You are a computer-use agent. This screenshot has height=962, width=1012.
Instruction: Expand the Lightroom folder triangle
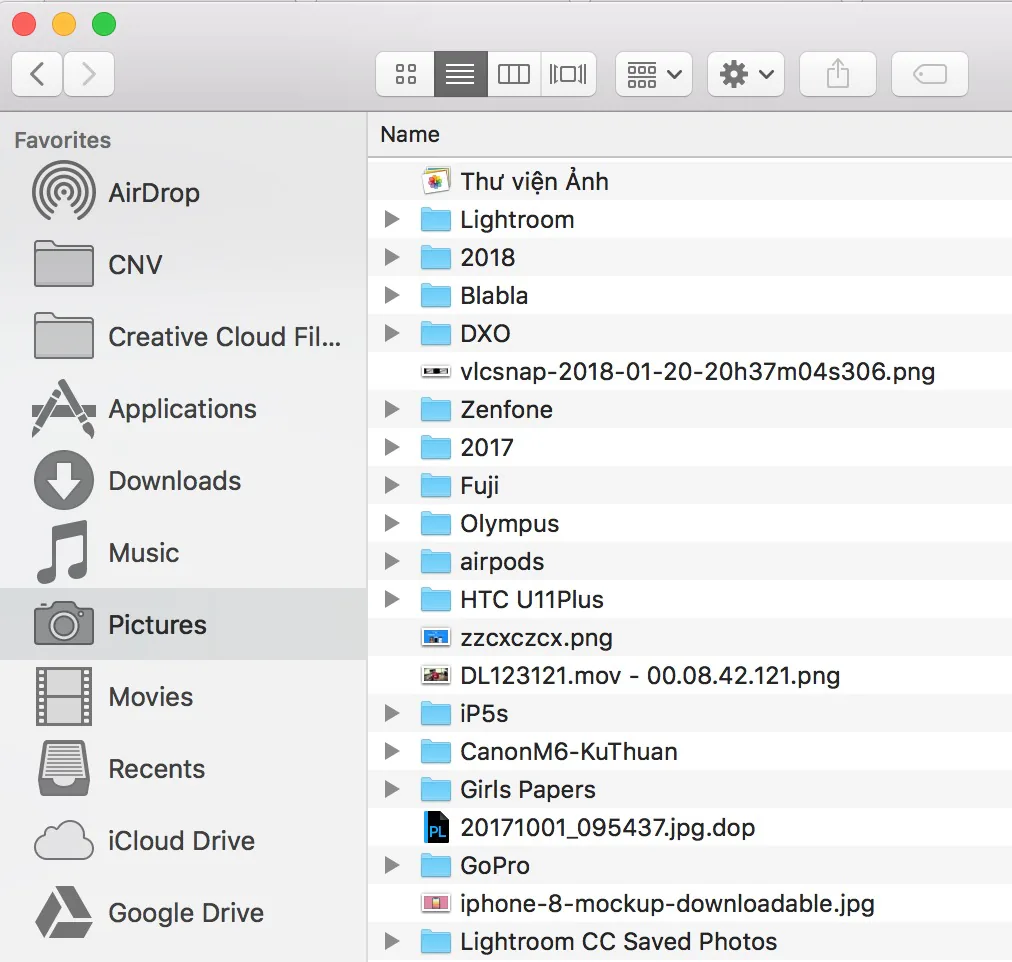coord(392,219)
